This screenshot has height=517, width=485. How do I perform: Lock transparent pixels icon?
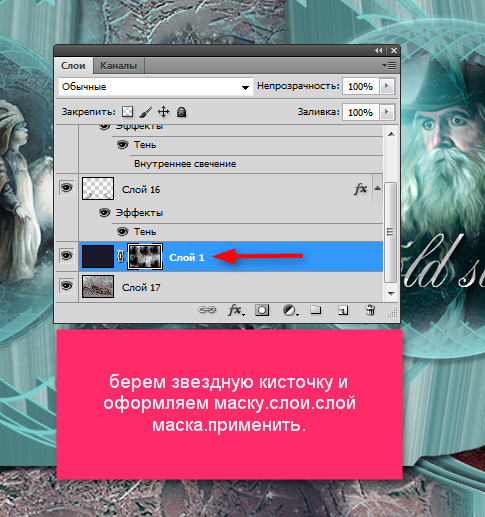[127, 112]
